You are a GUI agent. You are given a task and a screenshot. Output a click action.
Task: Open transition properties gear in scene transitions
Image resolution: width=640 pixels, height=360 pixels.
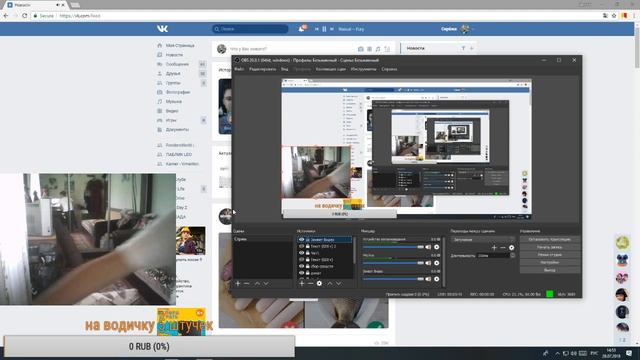[x=511, y=247]
